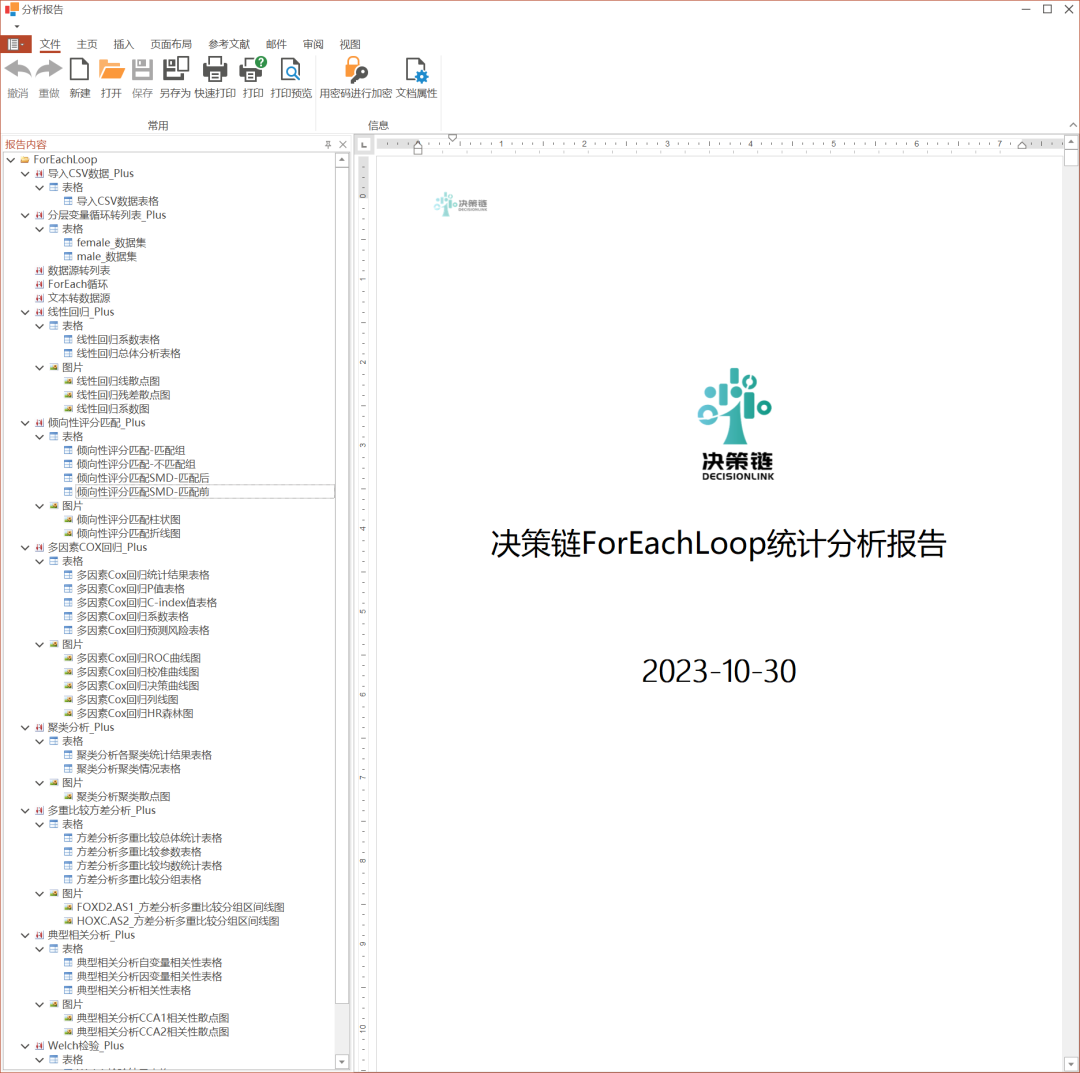Open FOXD2.AS1_方差分析多重比较分组区间线图 item
Screen dimensions: 1080x1073
pyautogui.click(x=180, y=907)
